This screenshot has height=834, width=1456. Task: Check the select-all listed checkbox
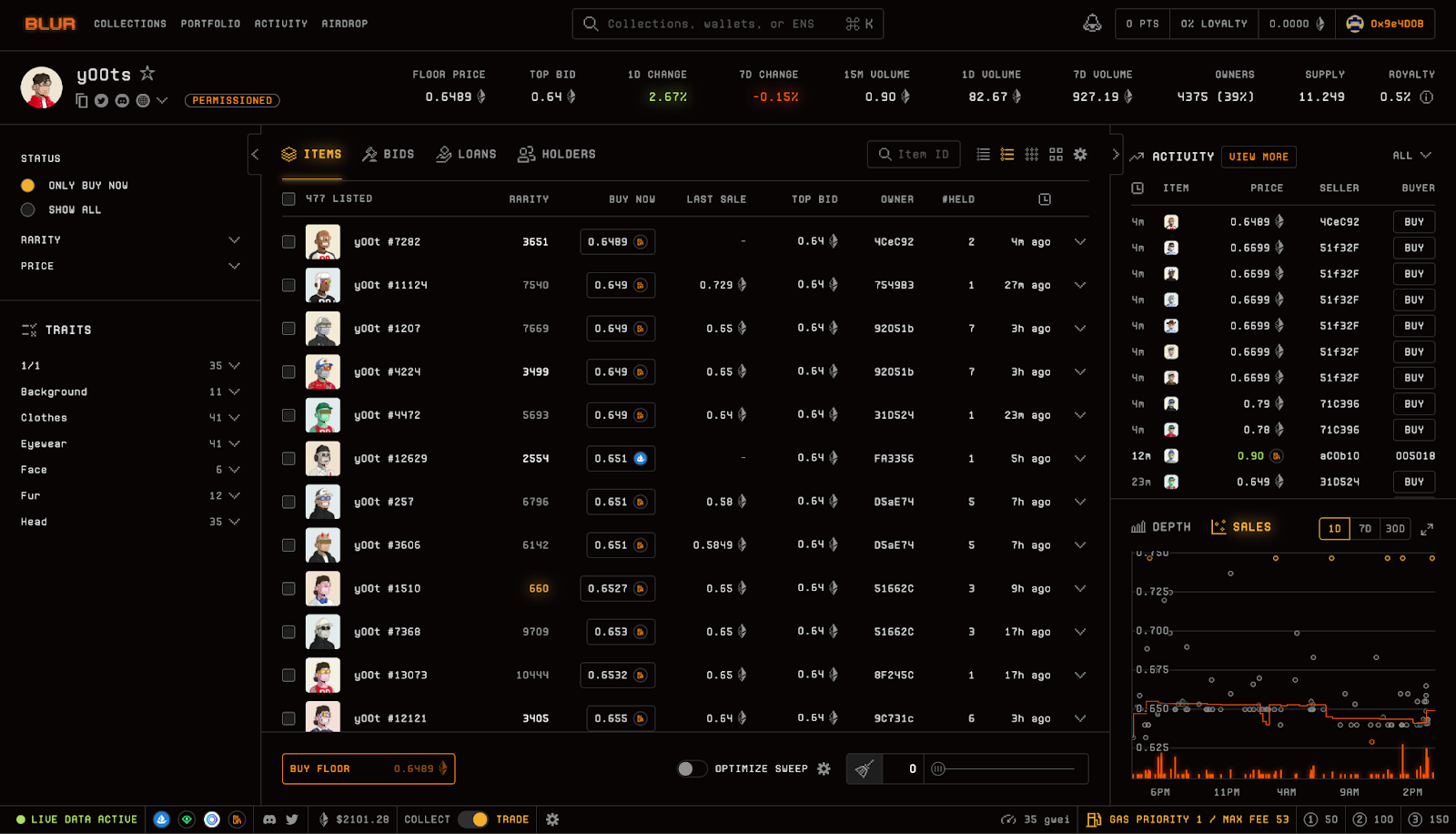(x=288, y=198)
